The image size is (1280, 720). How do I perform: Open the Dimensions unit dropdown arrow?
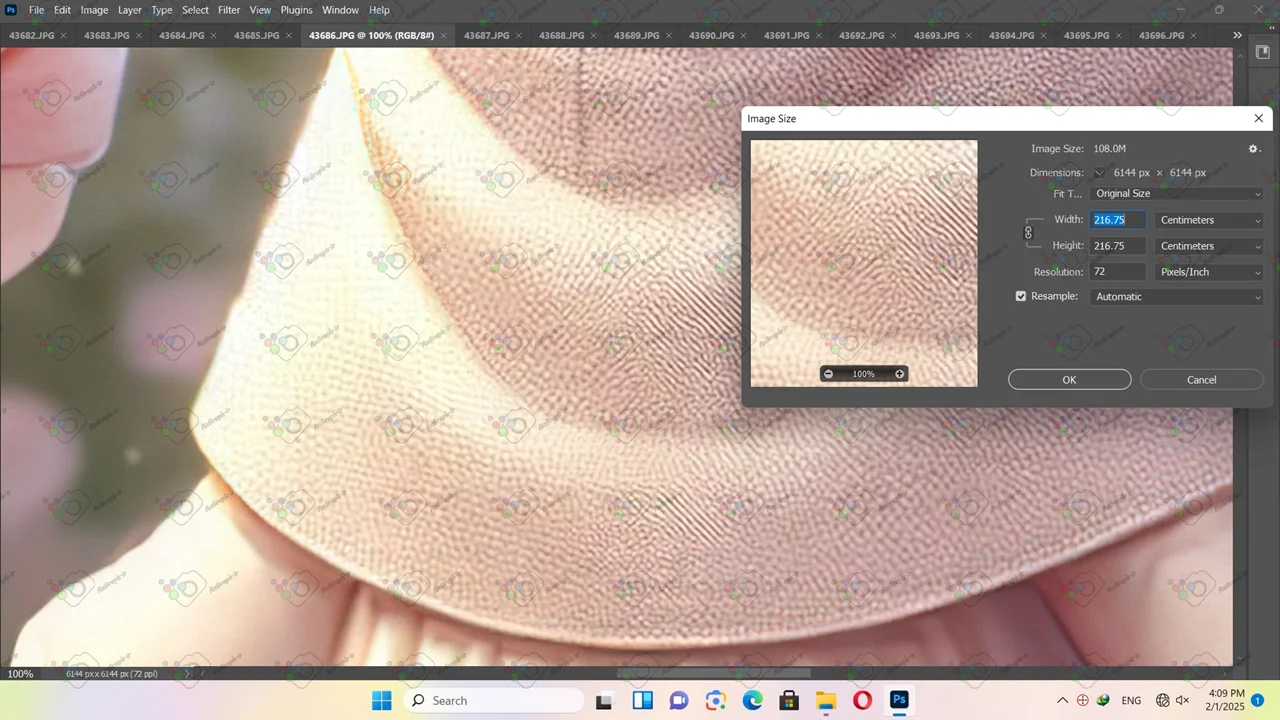[x=1099, y=173]
